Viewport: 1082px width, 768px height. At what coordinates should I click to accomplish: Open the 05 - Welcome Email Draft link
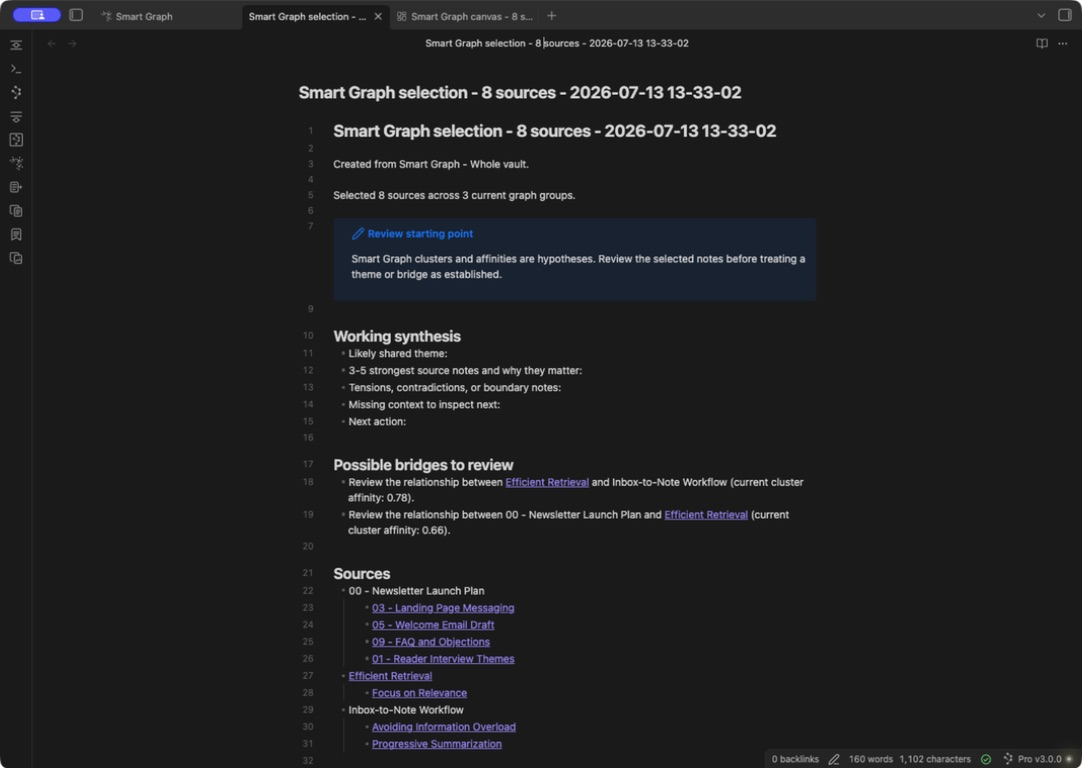click(x=433, y=625)
